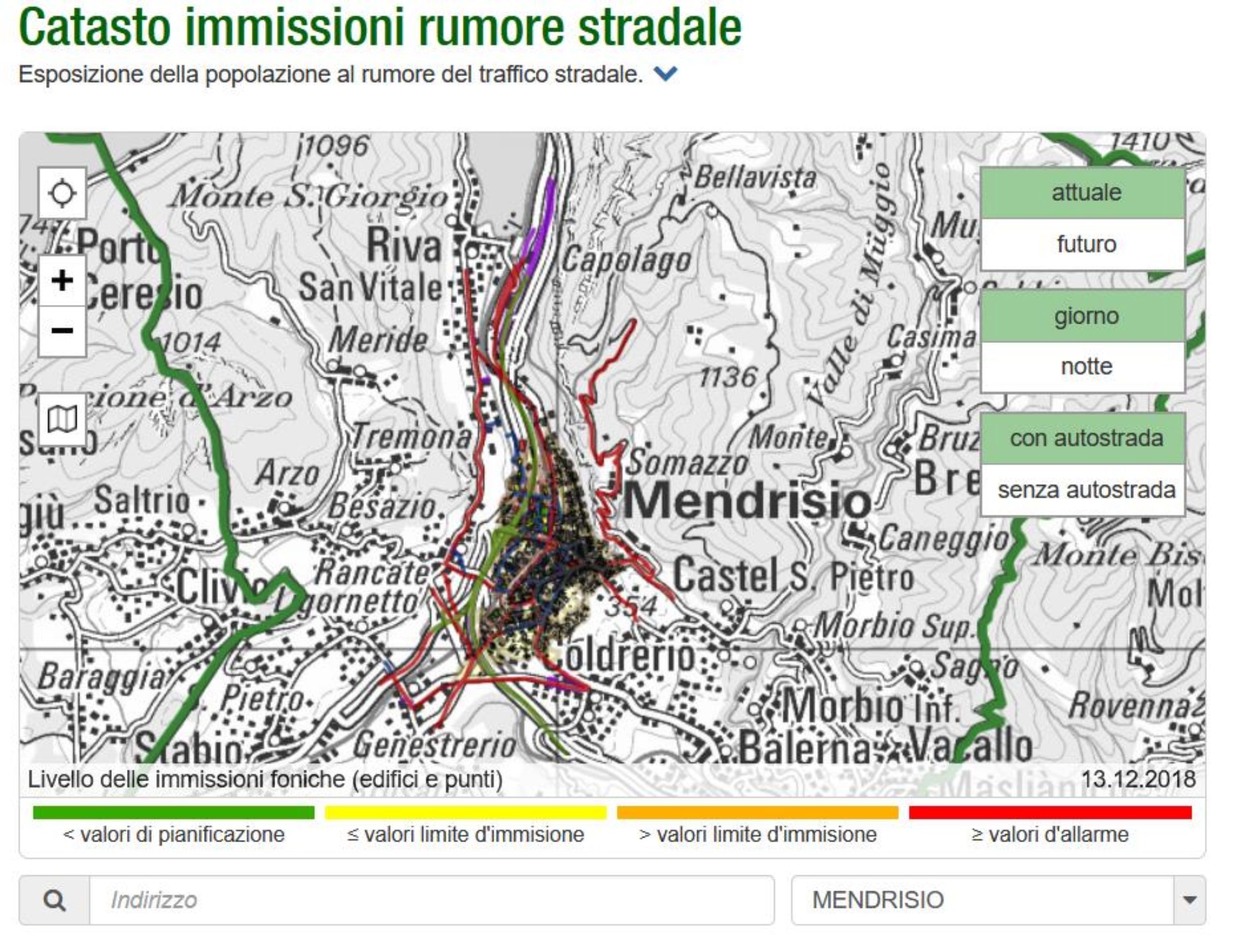This screenshot has width=1249, height=952.
Task: Click the red alarm values swatch
Action: tap(1049, 812)
